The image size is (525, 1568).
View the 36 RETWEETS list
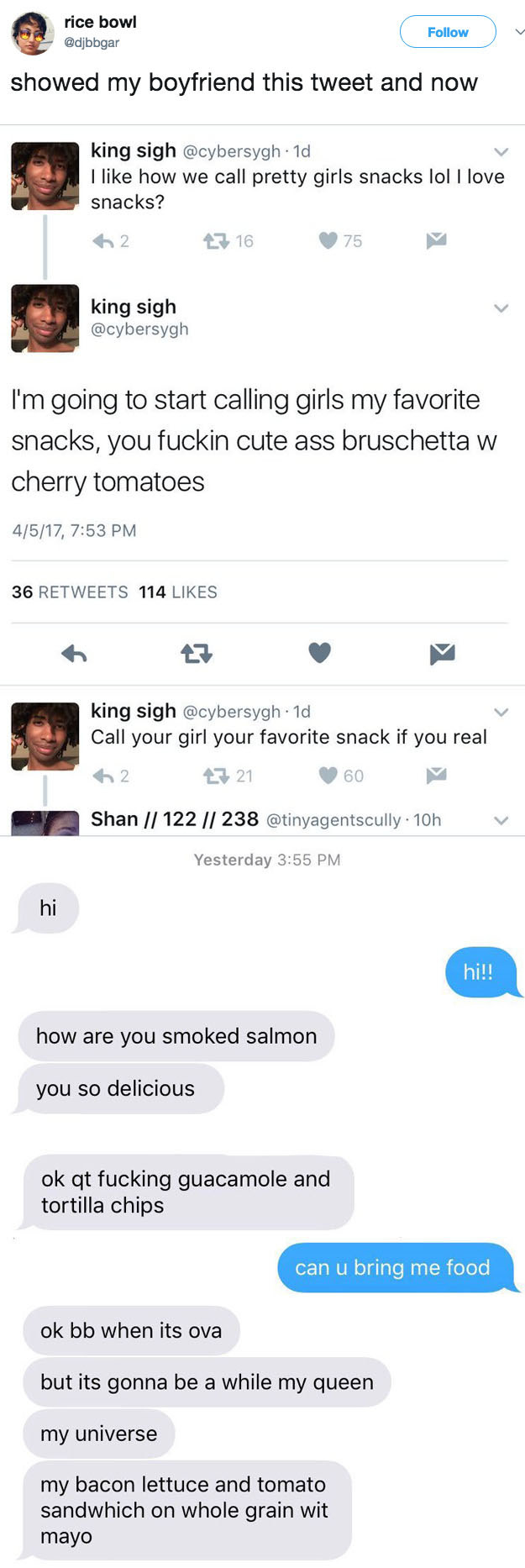[x=70, y=592]
